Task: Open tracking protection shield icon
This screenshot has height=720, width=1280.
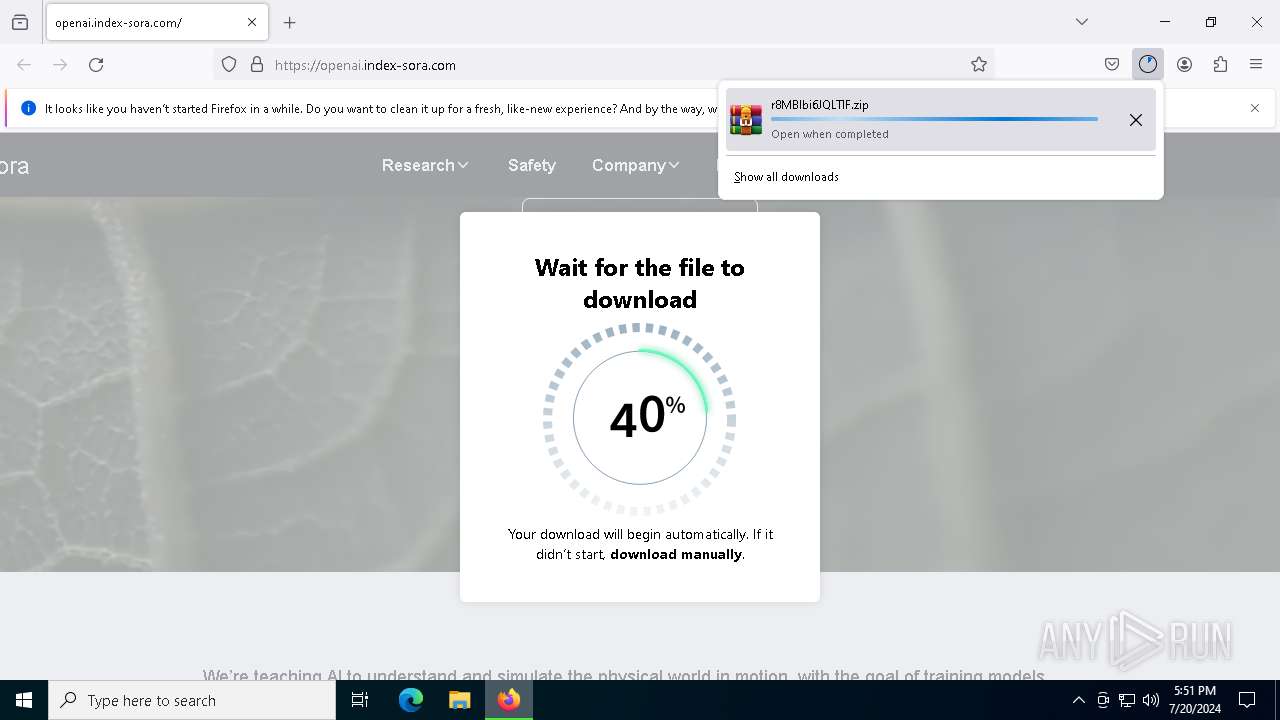Action: coord(229,65)
